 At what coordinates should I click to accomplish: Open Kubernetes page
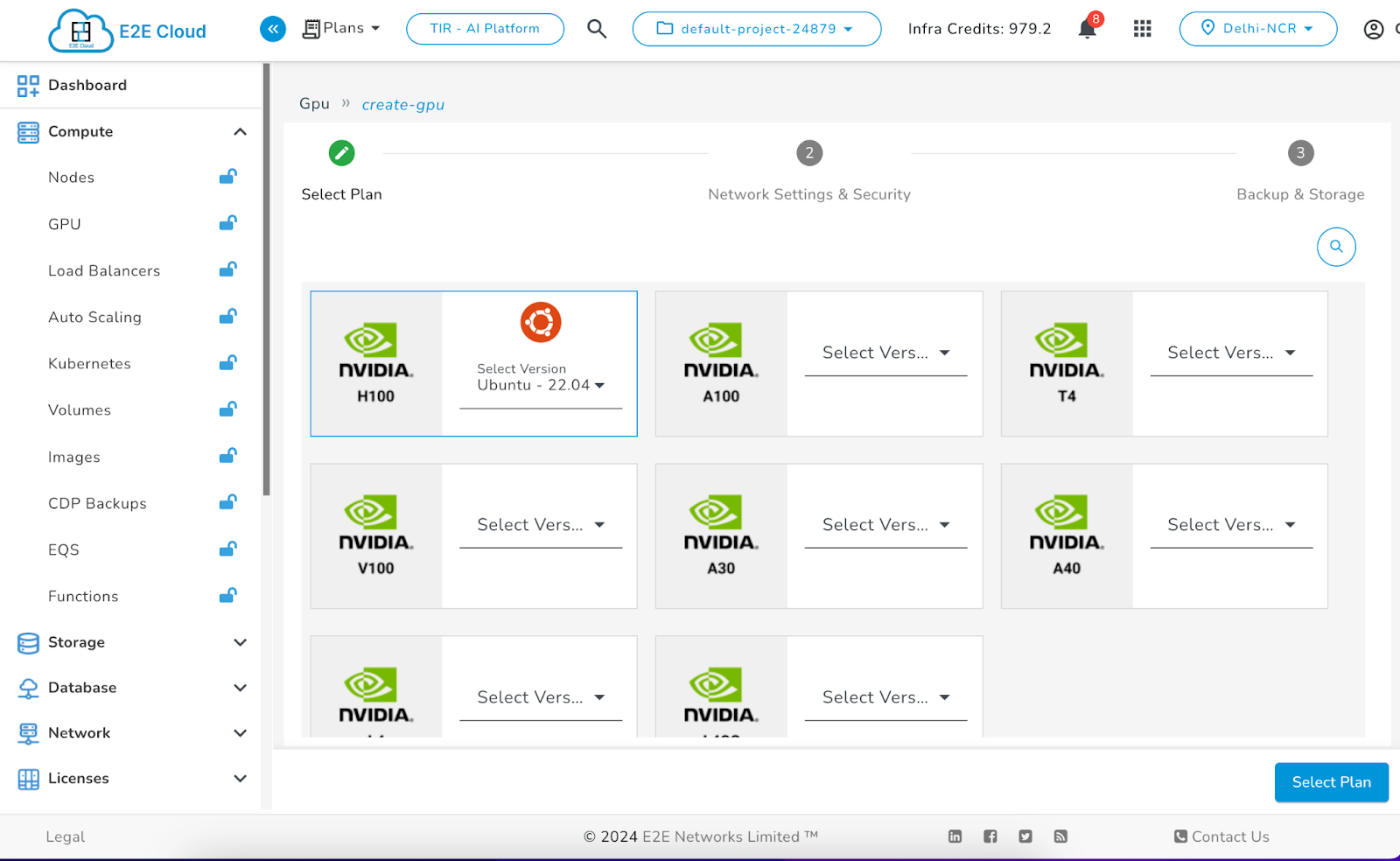point(89,364)
